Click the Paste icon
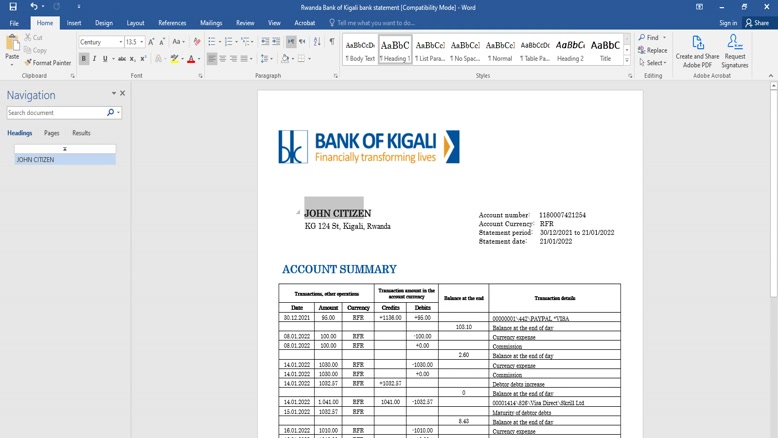Screen dimensions: 778x438 pos(12,45)
